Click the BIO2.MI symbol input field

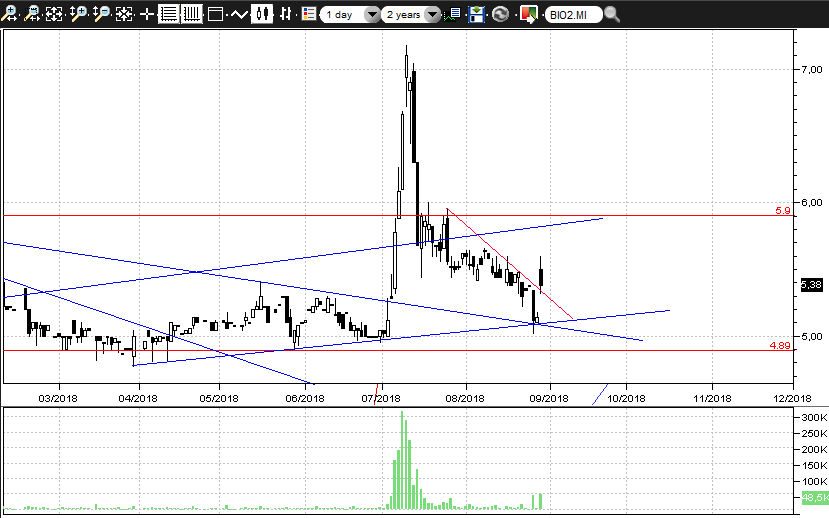[x=574, y=14]
